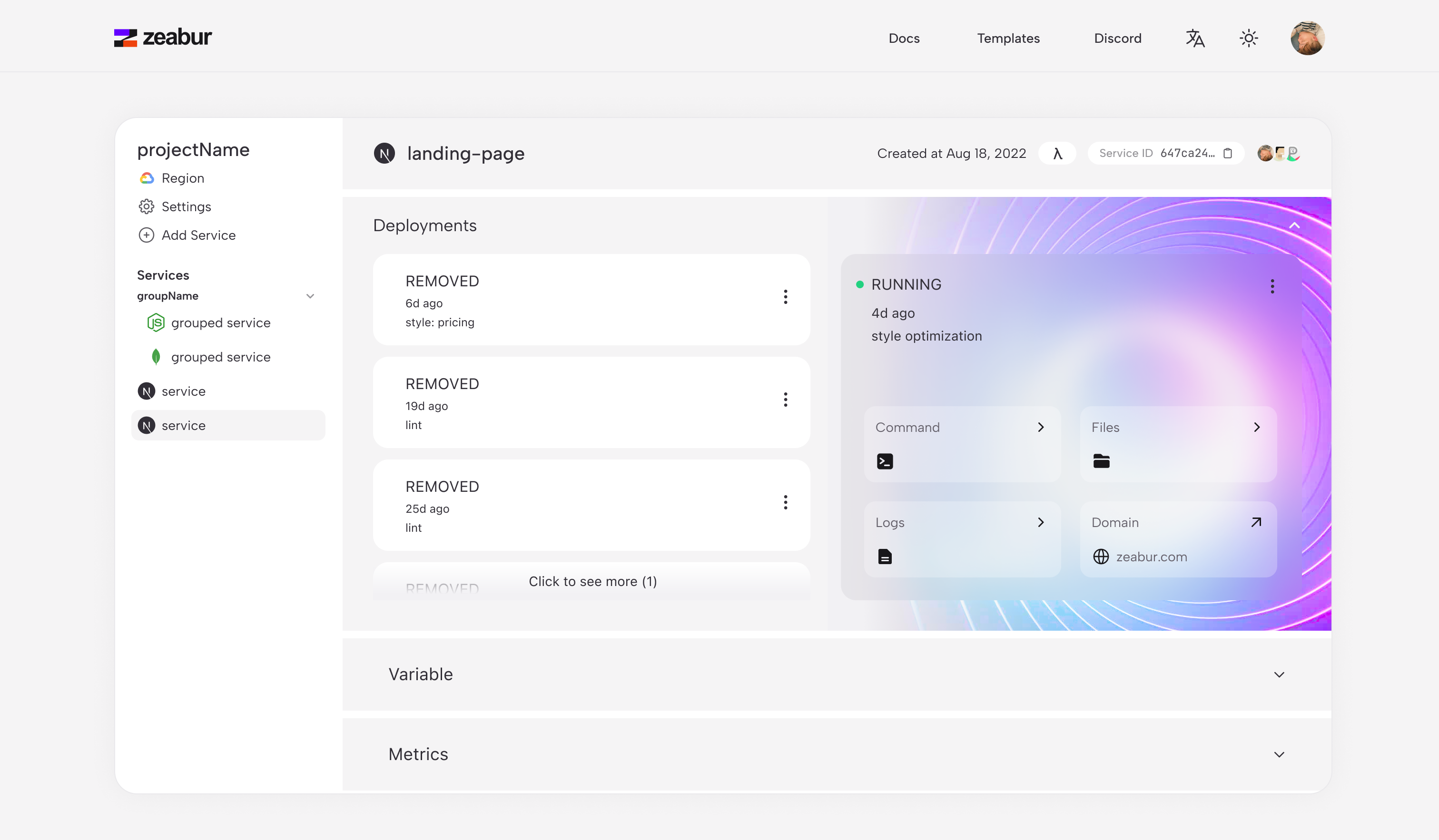Open the user avatar menu

tap(1307, 38)
